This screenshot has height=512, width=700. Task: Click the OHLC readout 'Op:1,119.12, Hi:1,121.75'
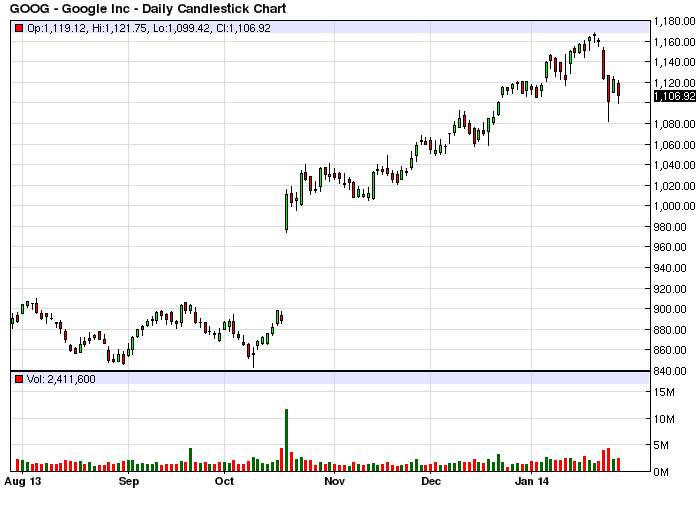click(x=87, y=28)
